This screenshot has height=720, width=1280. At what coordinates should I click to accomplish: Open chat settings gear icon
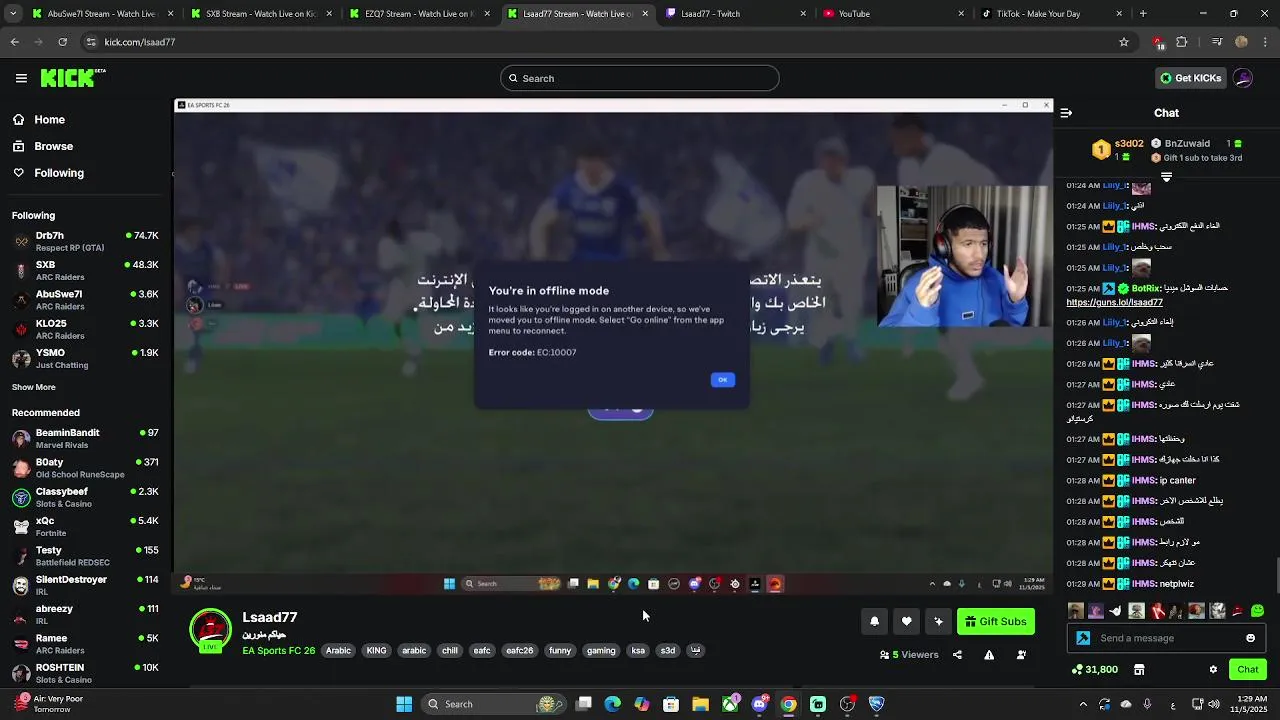(x=1213, y=670)
